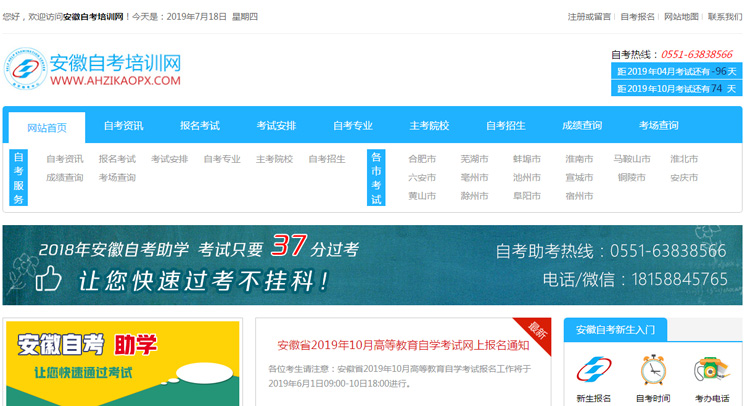Click the 自考时间 alarm clock icon

(652, 372)
